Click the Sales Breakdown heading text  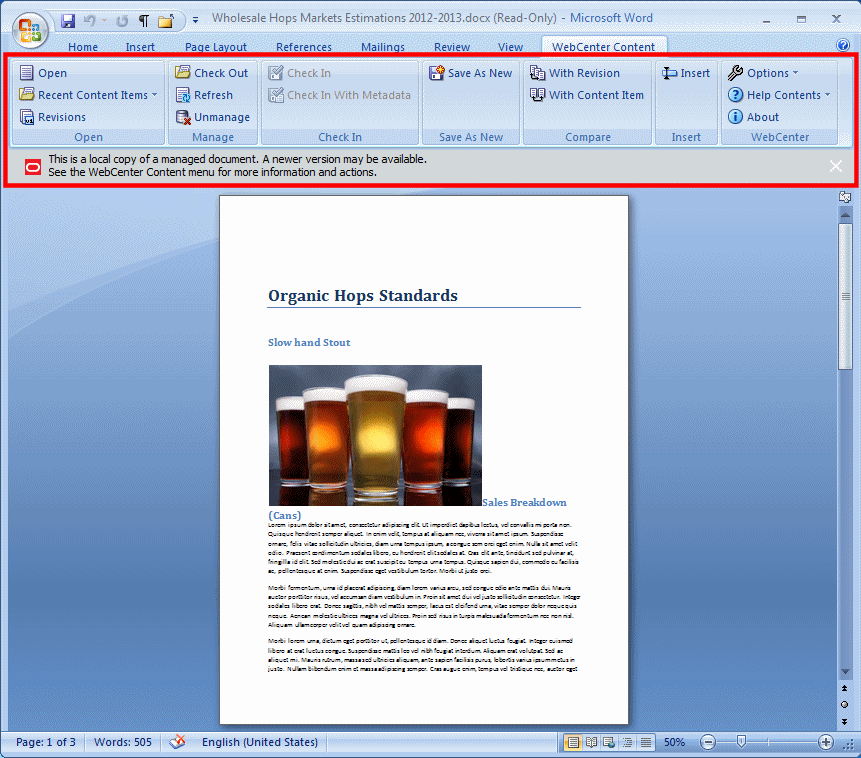point(524,502)
